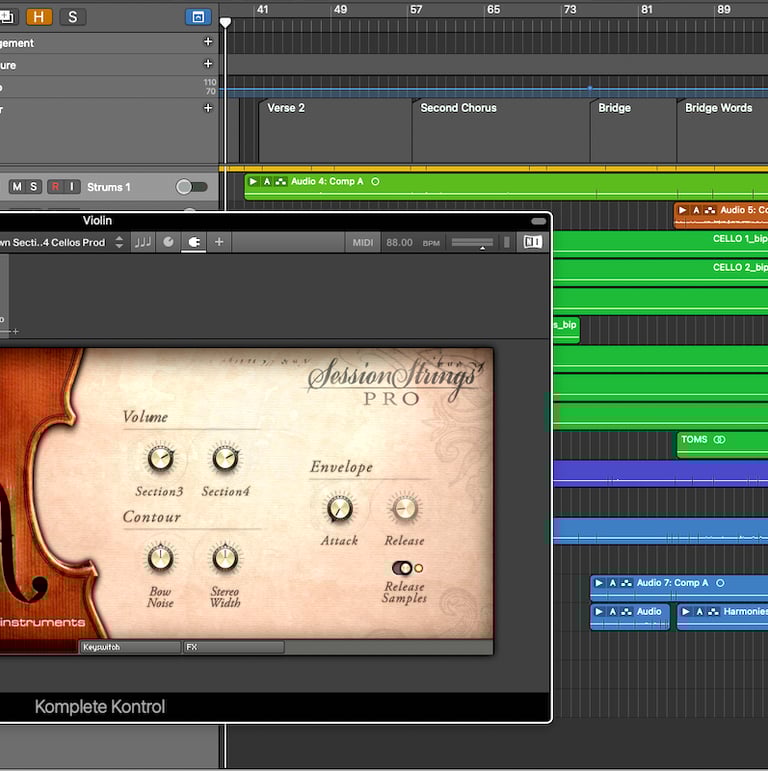This screenshot has width=768, height=771.
Task: Enable record on the Strums 1 track
Action: point(55,187)
